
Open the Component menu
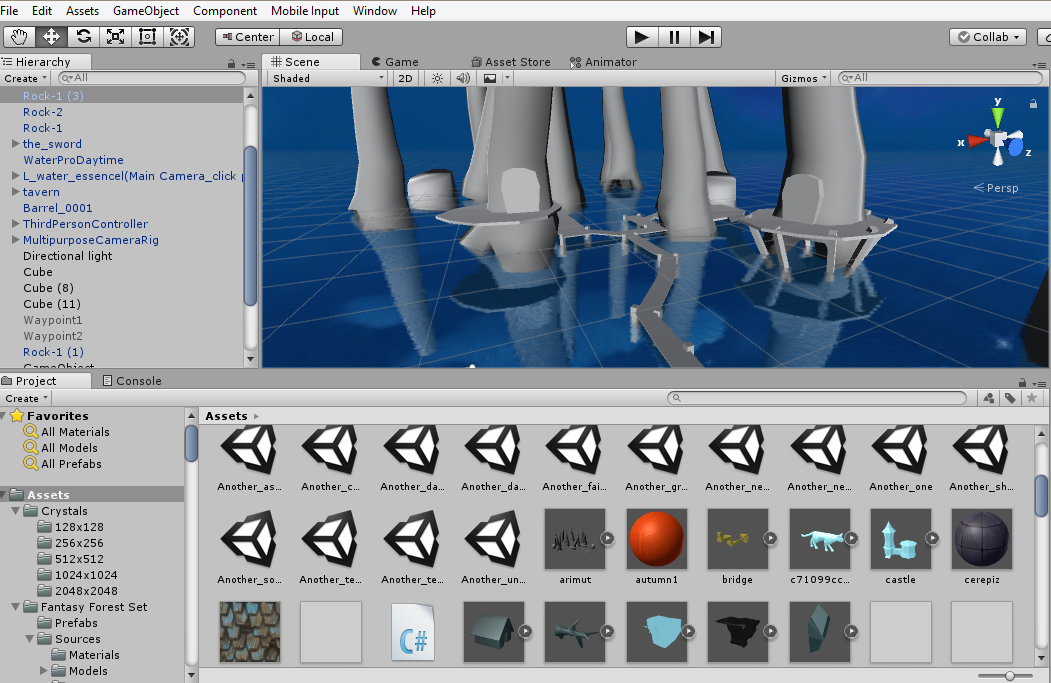point(225,11)
